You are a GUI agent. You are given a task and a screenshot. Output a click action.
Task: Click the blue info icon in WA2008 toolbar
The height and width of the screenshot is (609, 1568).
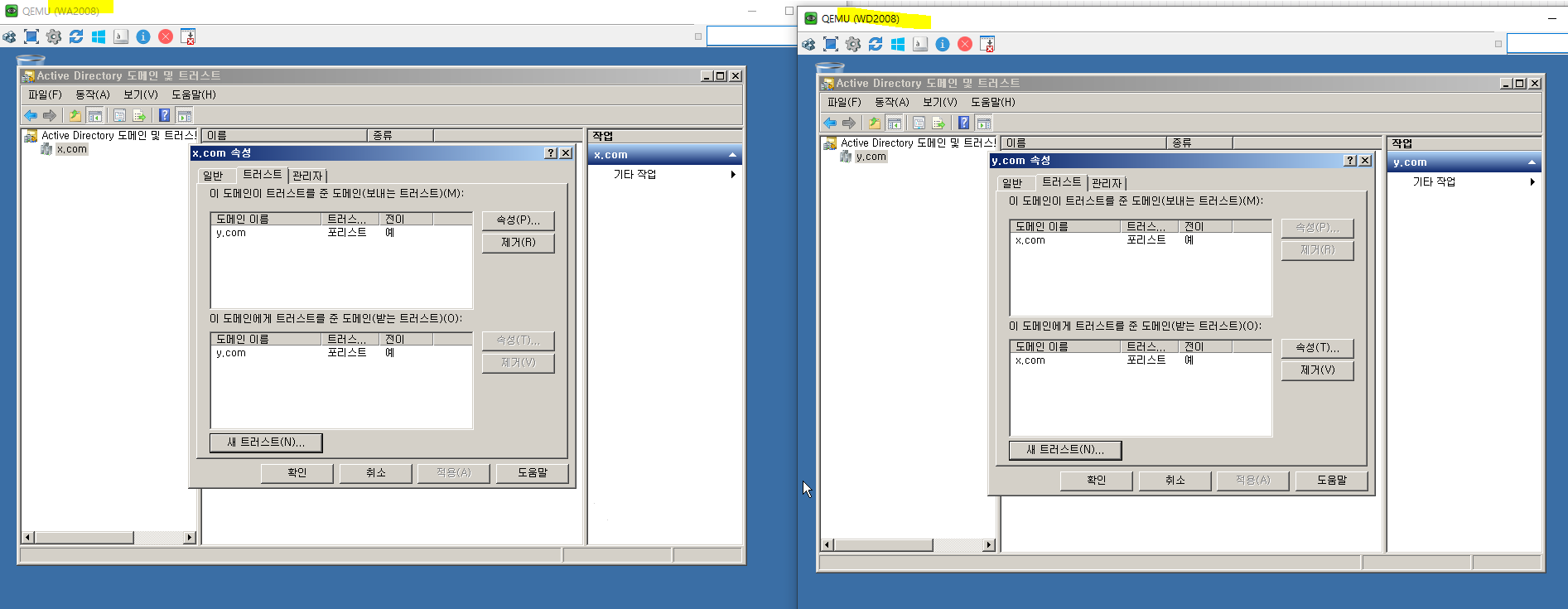pos(143,36)
